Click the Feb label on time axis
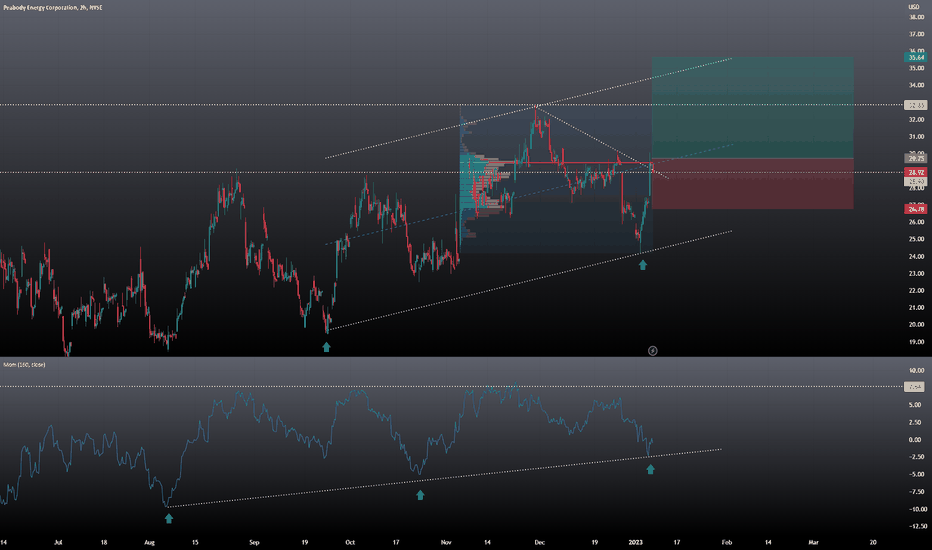Viewport: 932px width, 550px height. [726, 542]
